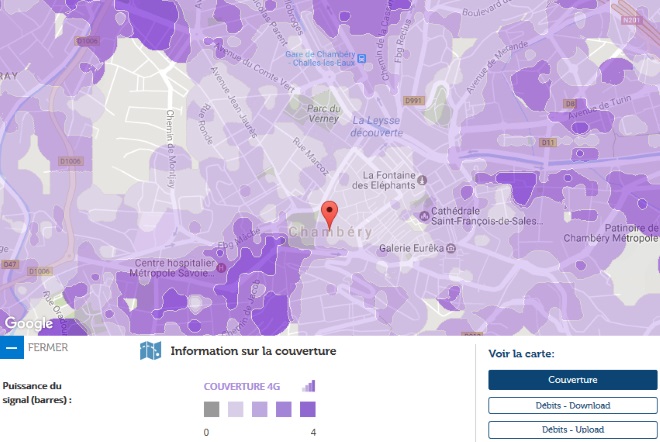Click Information sur la couverture heading
The image size is (660, 442).
coord(253,351)
